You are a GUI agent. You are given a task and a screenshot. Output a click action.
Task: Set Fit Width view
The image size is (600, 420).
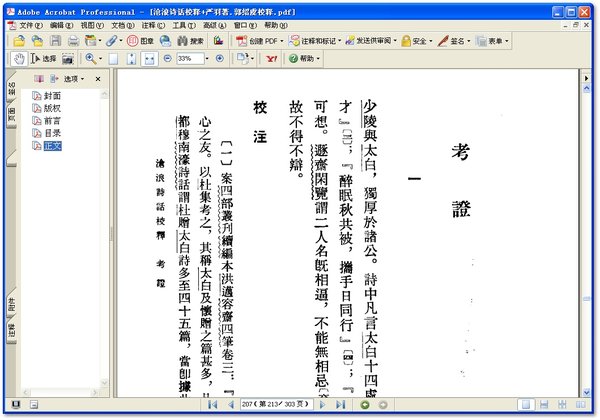149,59
